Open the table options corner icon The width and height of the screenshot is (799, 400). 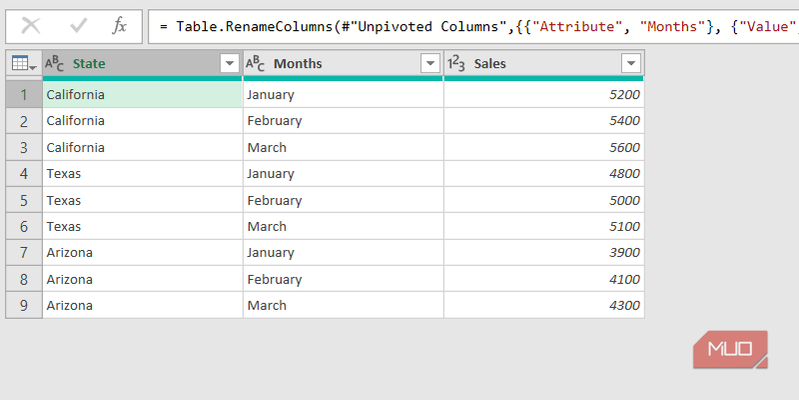[x=23, y=64]
